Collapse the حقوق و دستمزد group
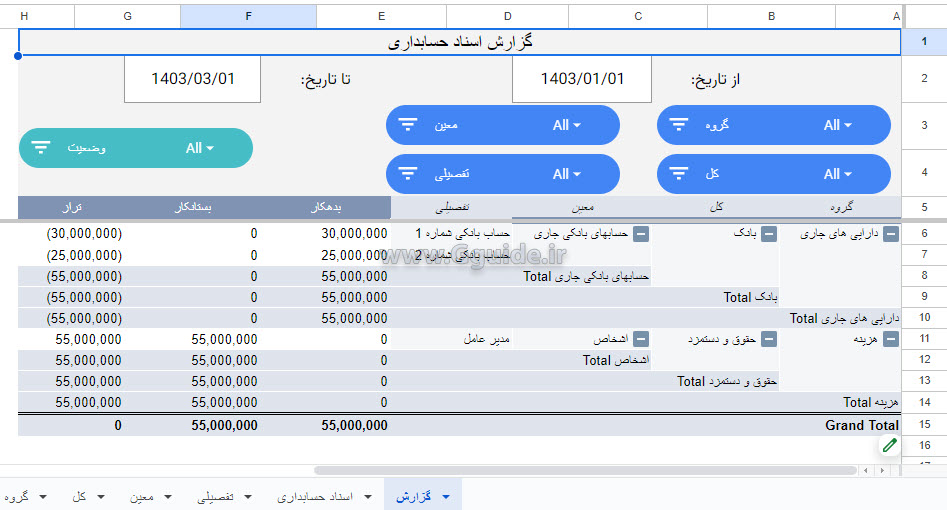Viewport: 947px width, 510px height. coord(769,339)
